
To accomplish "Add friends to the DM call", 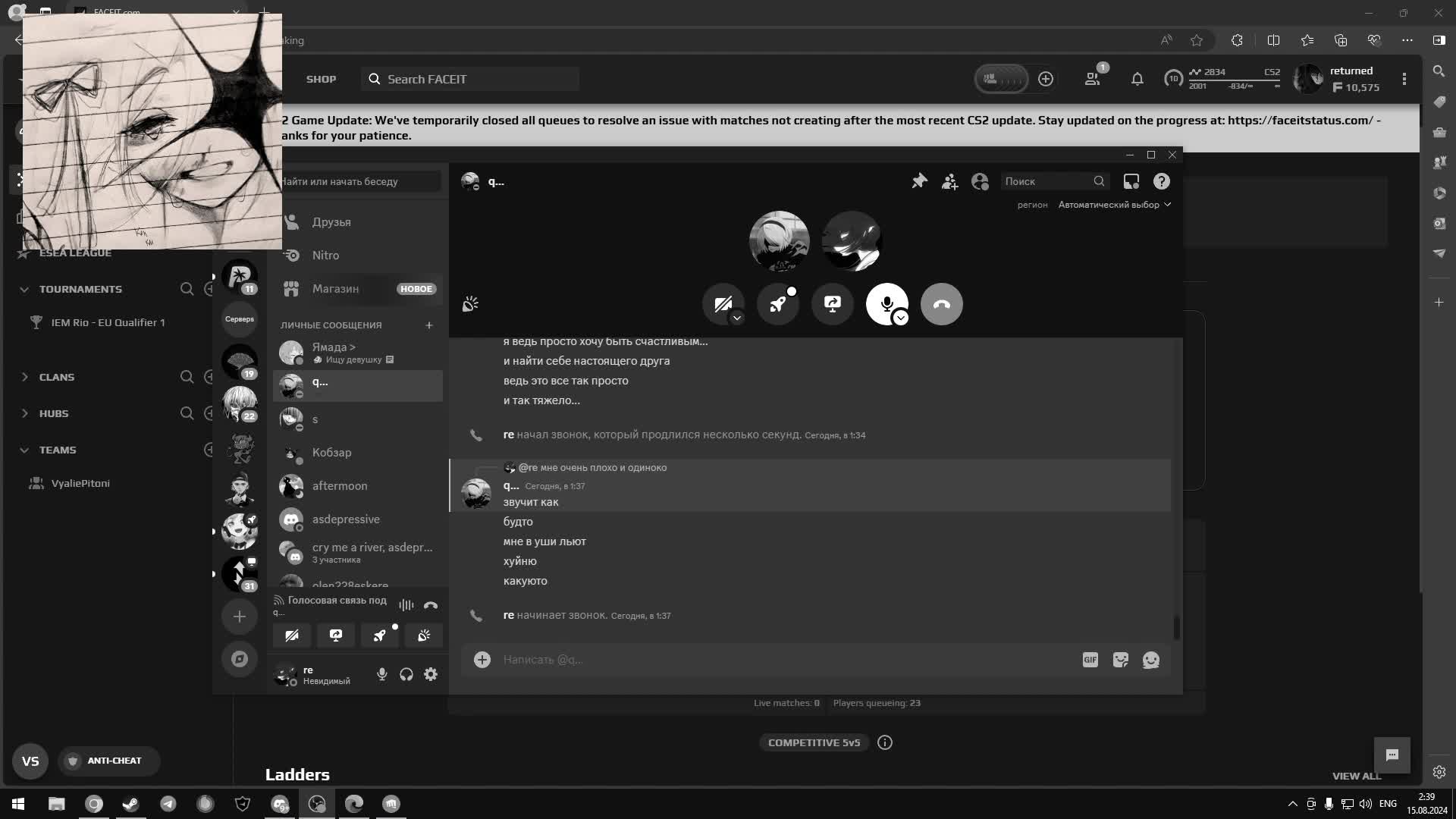I will coord(949,181).
